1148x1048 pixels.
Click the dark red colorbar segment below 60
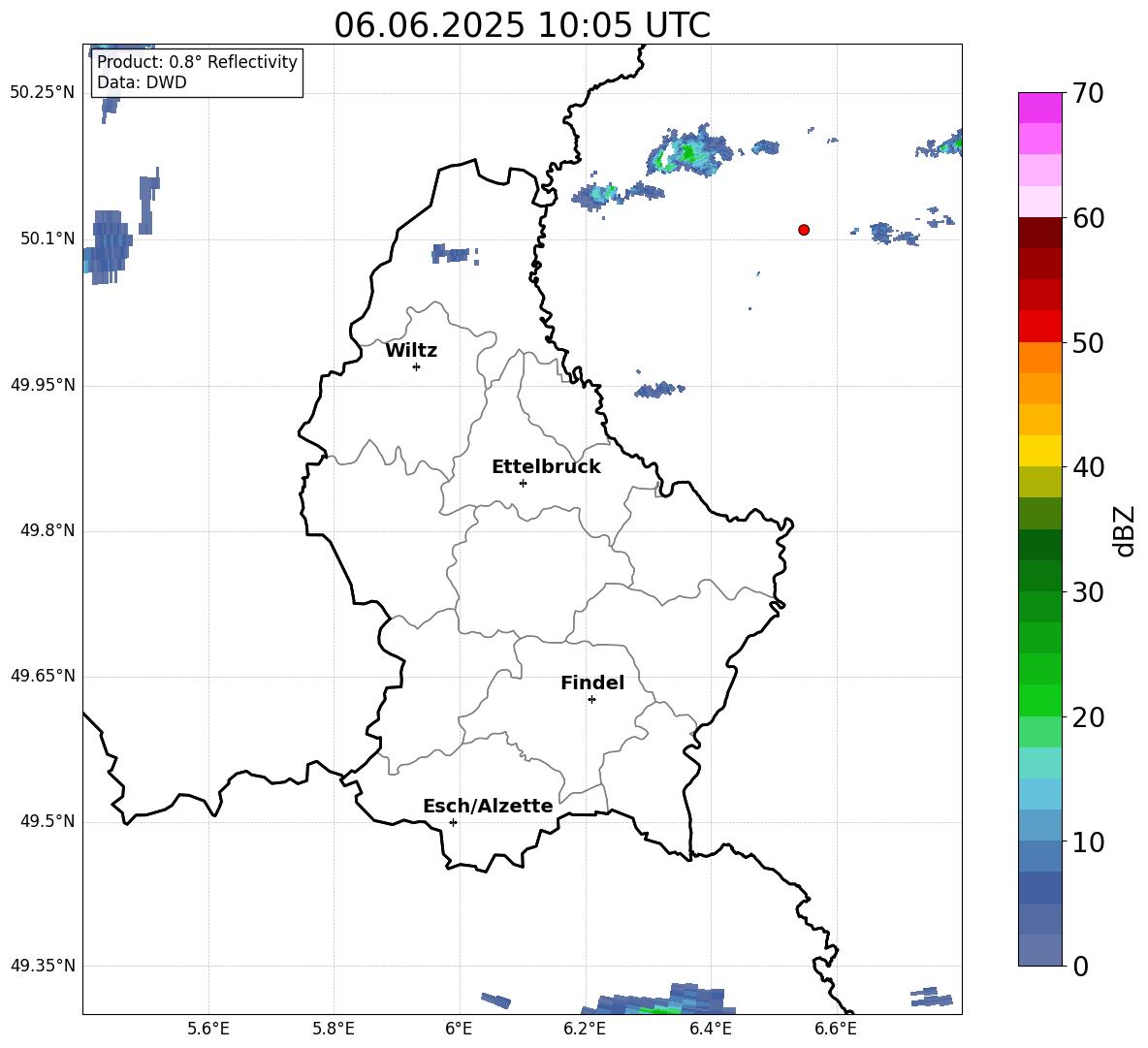pos(1039,232)
